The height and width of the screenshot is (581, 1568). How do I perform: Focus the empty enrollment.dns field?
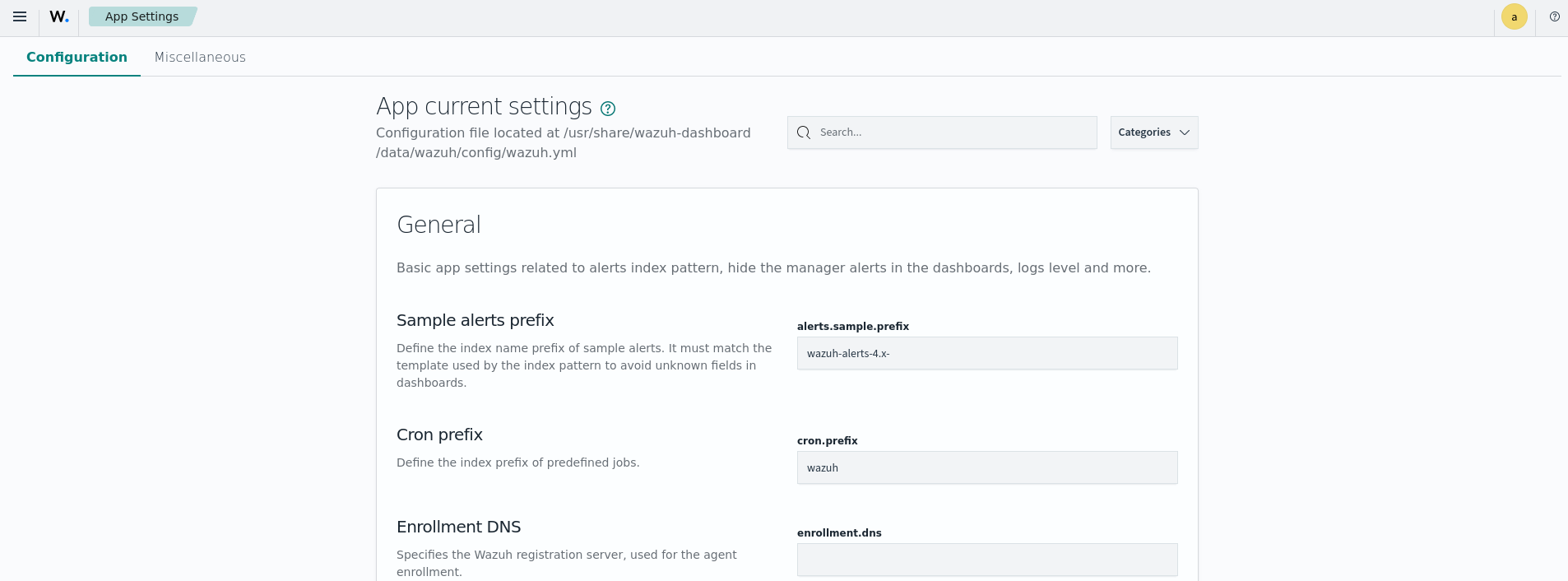[x=987, y=560]
